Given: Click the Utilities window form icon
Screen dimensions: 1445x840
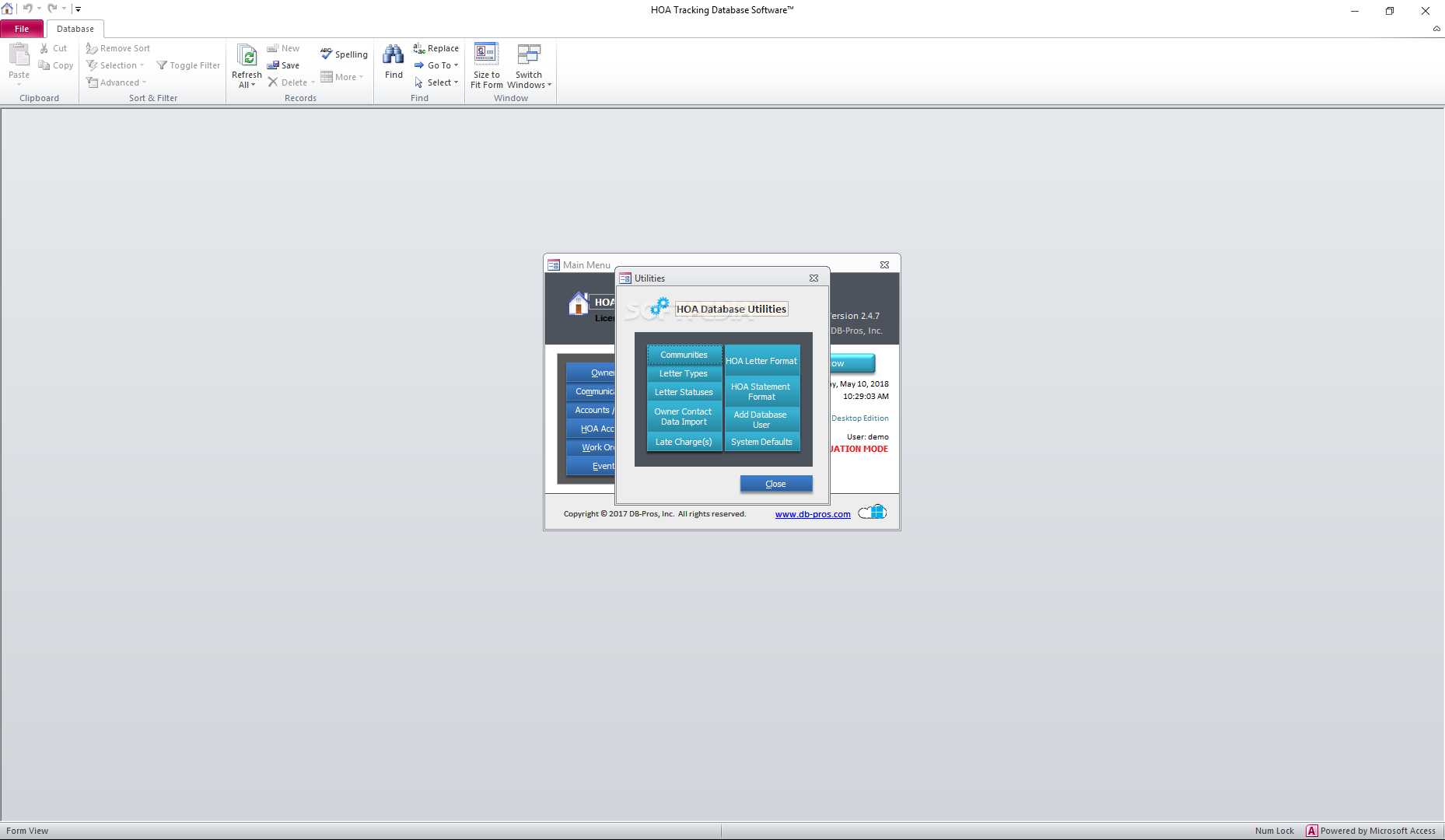Looking at the screenshot, I should point(625,278).
